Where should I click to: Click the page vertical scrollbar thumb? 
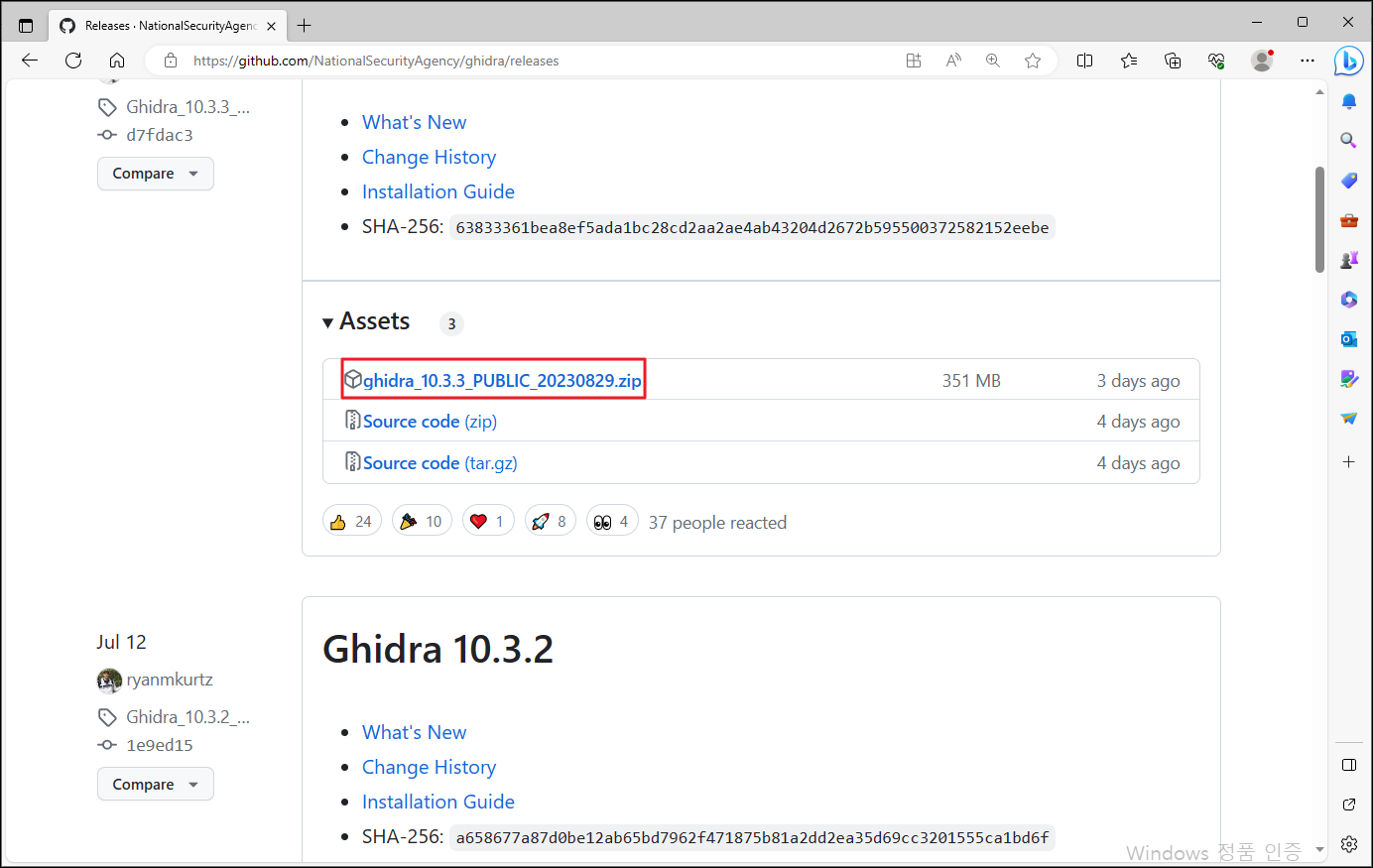1319,219
